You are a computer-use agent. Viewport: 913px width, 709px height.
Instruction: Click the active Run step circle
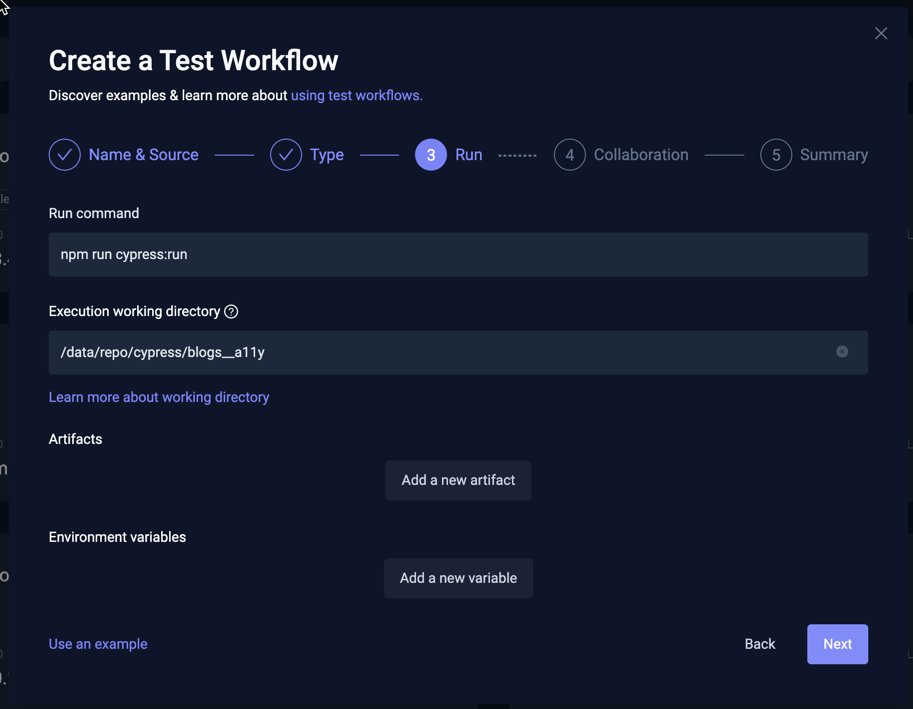tap(430, 155)
